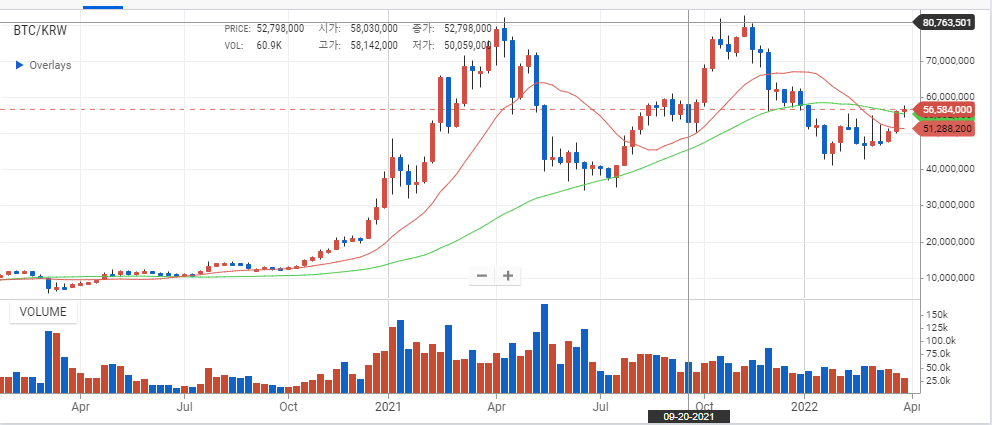The image size is (992, 425).
Task: Click the VOL value 60.9K
Action: [271, 45]
